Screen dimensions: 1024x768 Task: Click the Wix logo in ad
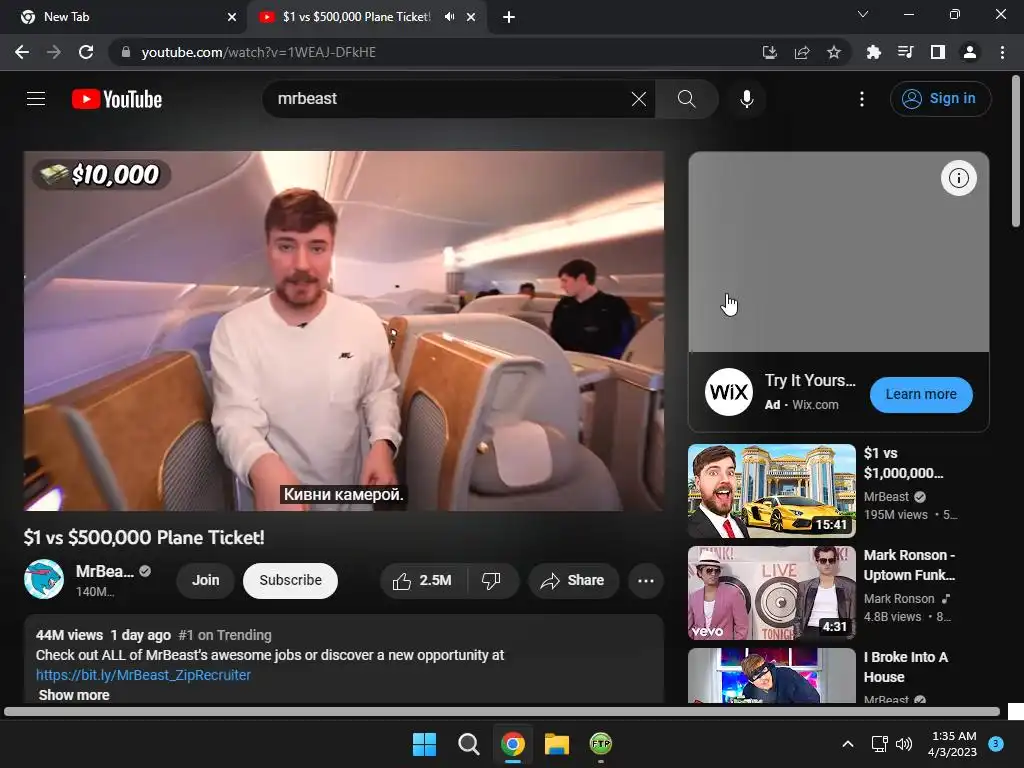click(x=729, y=392)
